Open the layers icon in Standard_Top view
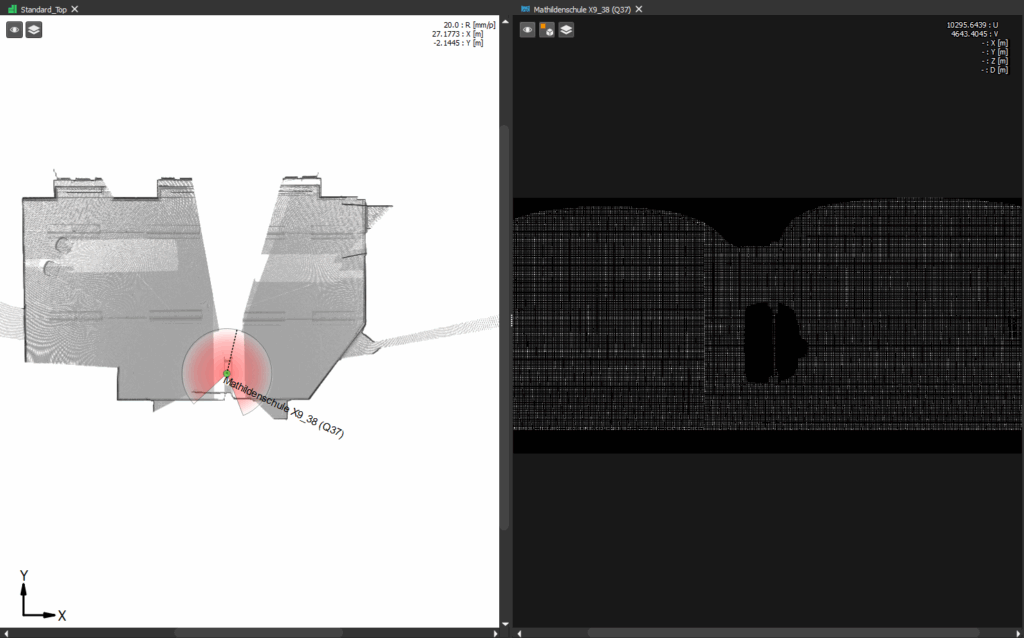 pos(34,30)
